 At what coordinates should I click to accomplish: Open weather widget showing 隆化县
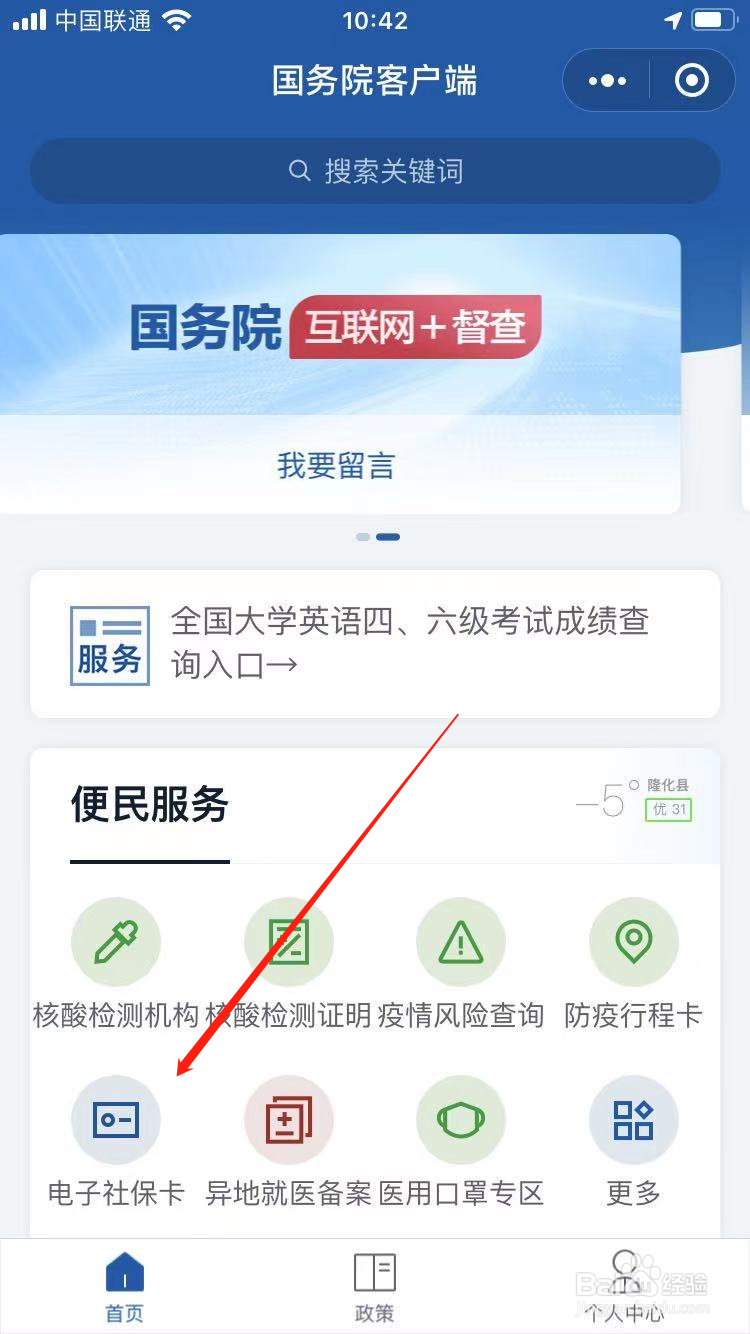(634, 801)
